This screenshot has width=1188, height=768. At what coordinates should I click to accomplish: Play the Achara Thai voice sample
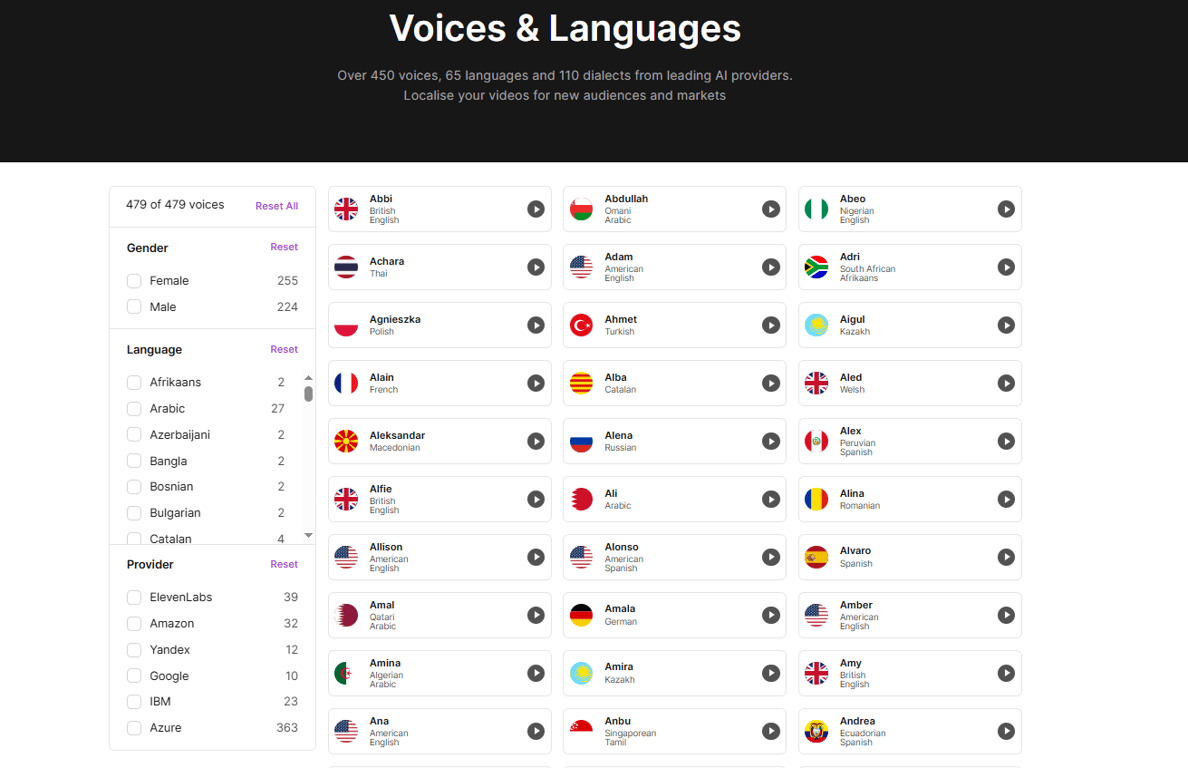pos(536,267)
